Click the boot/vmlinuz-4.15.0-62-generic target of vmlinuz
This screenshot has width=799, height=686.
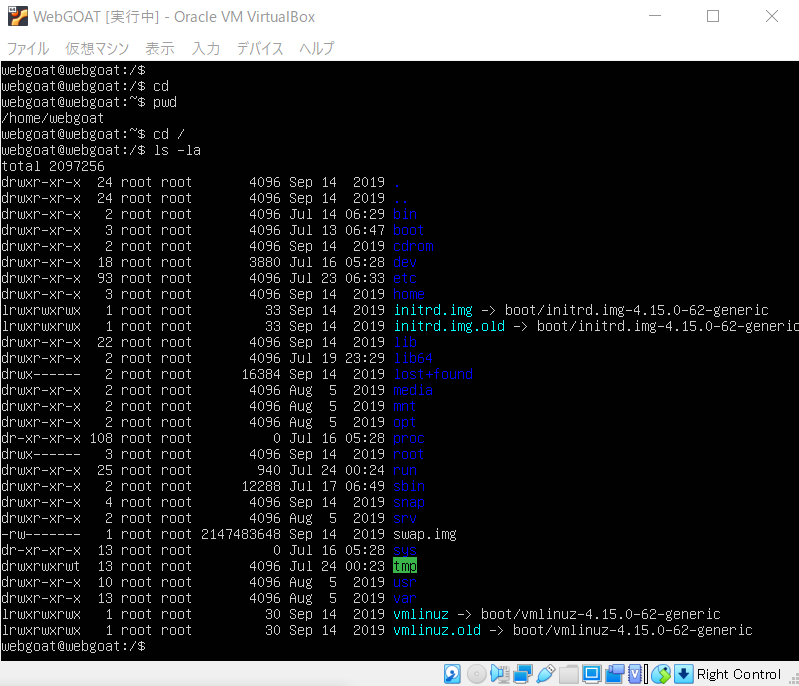[x=600, y=614]
